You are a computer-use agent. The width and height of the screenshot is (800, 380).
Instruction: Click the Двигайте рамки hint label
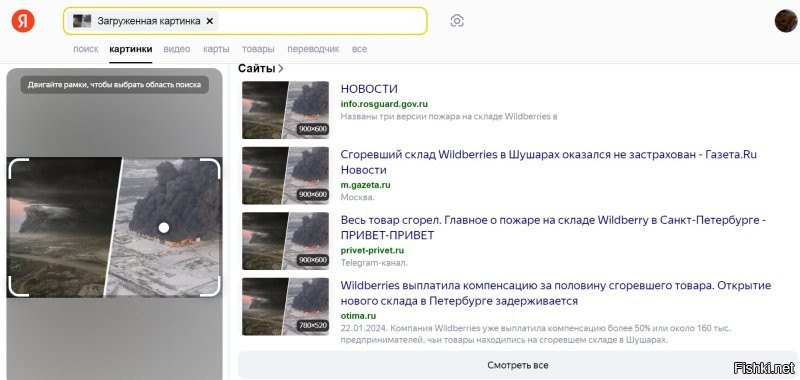point(114,85)
